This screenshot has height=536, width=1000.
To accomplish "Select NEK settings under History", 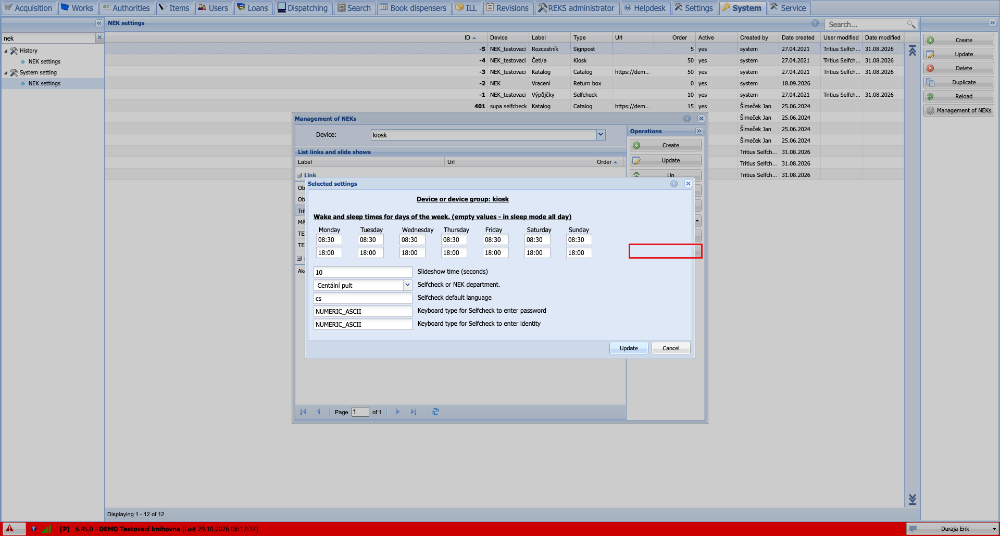I will click(44, 62).
